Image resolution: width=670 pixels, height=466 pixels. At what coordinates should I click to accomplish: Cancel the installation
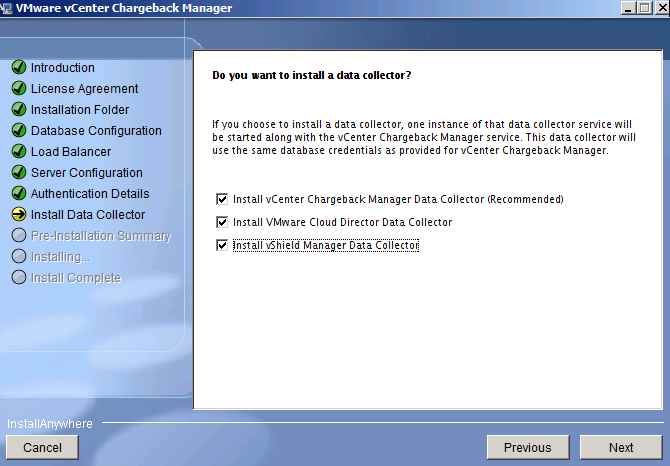point(42,447)
